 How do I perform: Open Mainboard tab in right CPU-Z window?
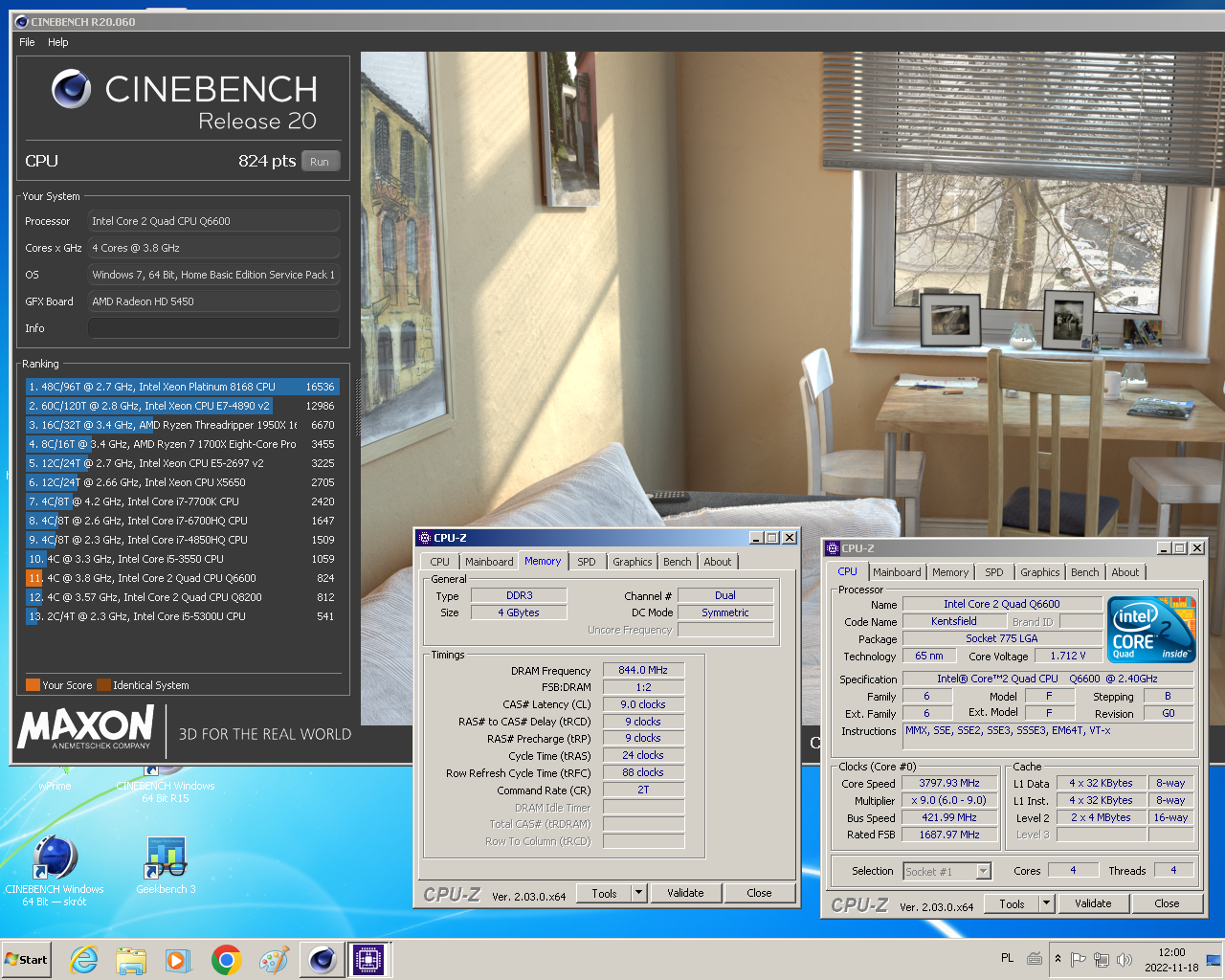tap(897, 573)
